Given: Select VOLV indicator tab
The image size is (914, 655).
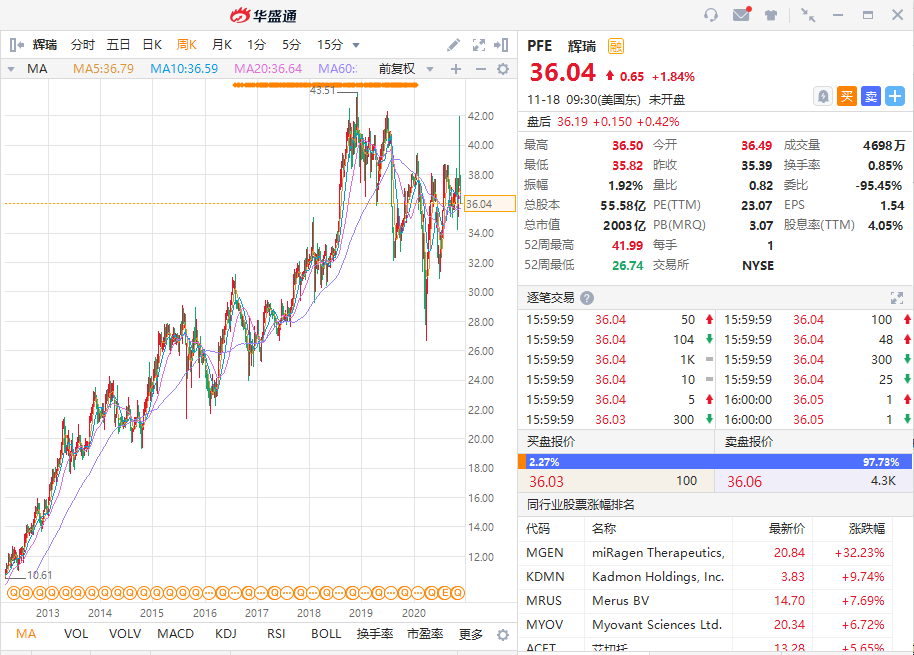Looking at the screenshot, I should (125, 634).
